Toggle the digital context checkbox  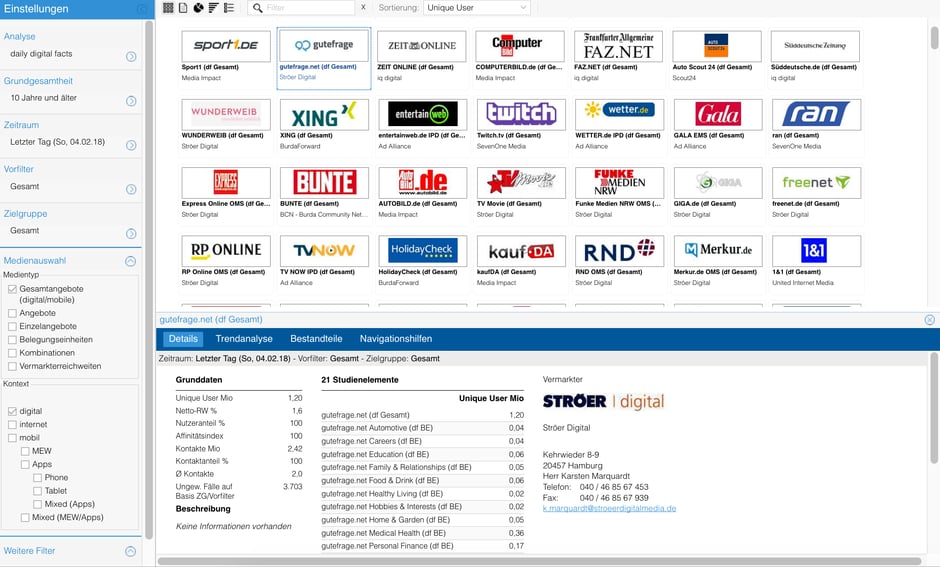pos(12,411)
